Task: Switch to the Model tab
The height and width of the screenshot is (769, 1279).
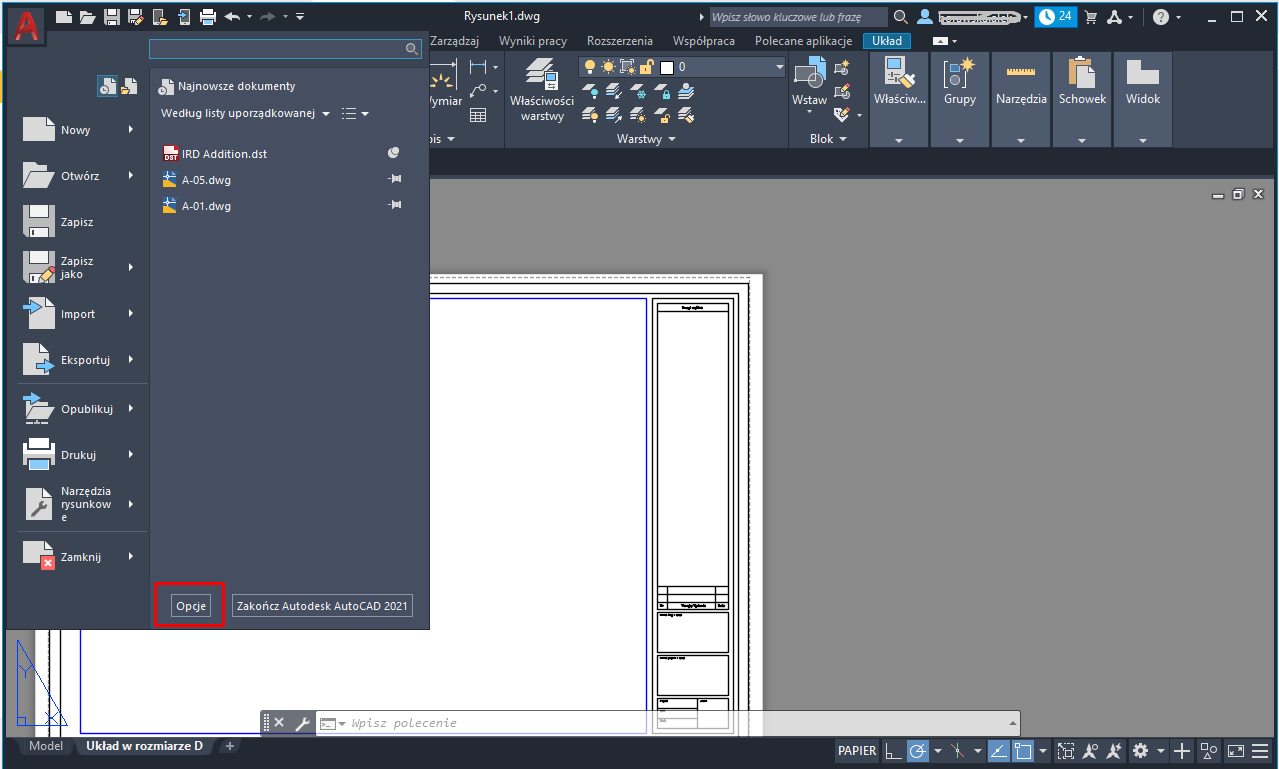Action: [x=47, y=746]
